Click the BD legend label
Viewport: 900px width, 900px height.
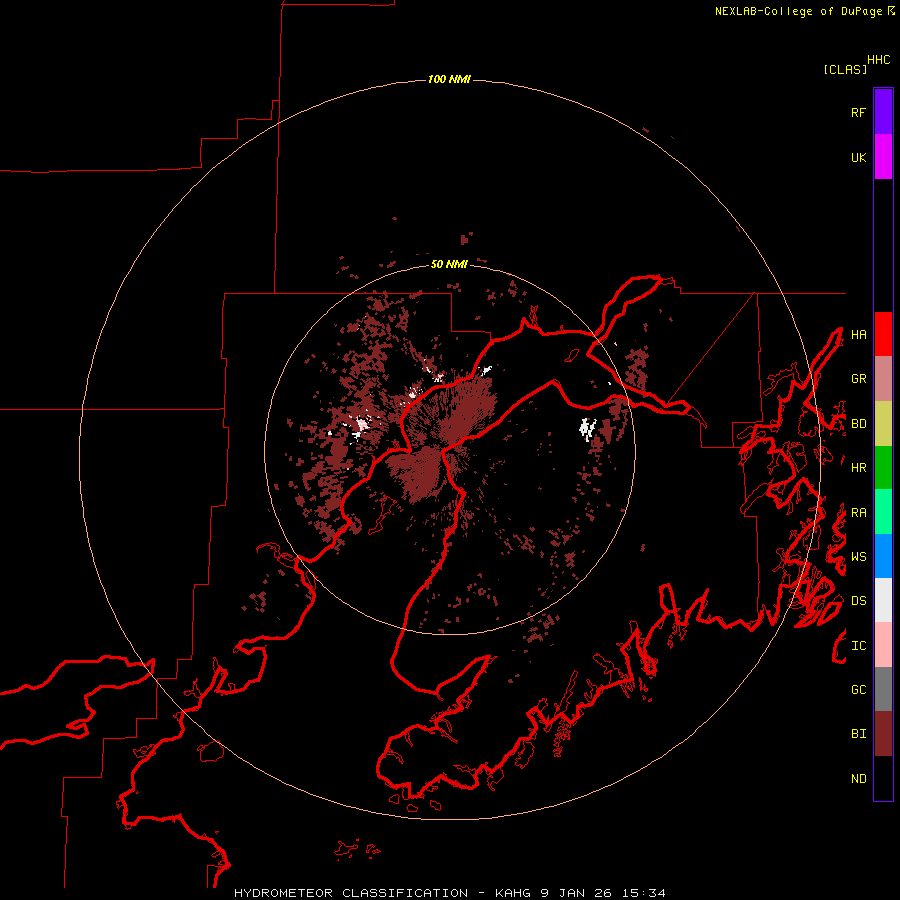[859, 424]
